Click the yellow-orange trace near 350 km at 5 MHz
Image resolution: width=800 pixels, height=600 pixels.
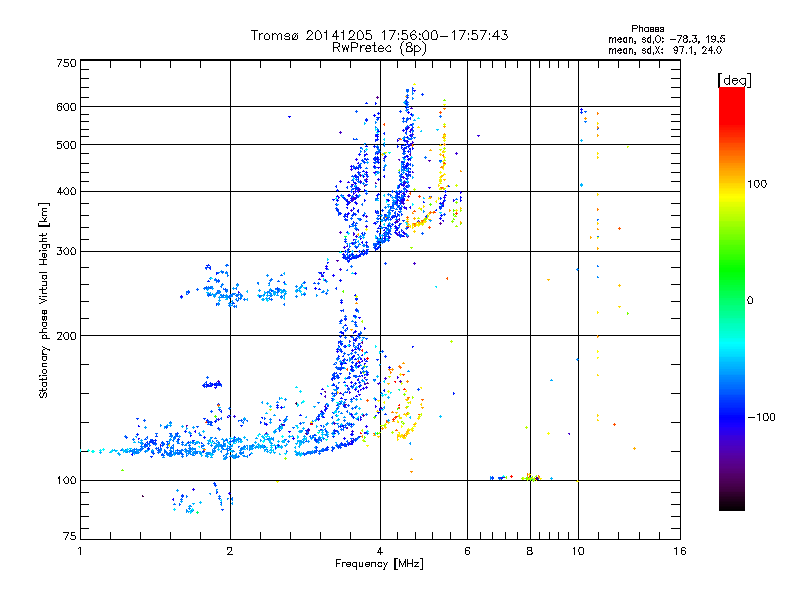click(421, 222)
